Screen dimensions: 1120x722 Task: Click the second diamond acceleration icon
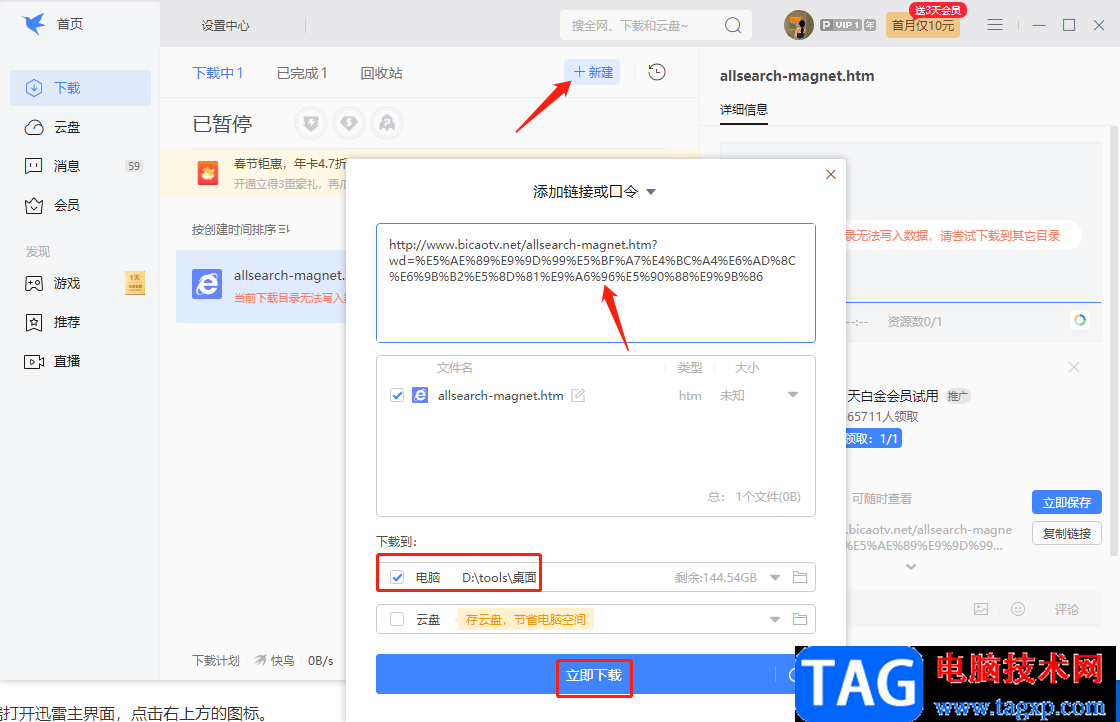coord(349,124)
